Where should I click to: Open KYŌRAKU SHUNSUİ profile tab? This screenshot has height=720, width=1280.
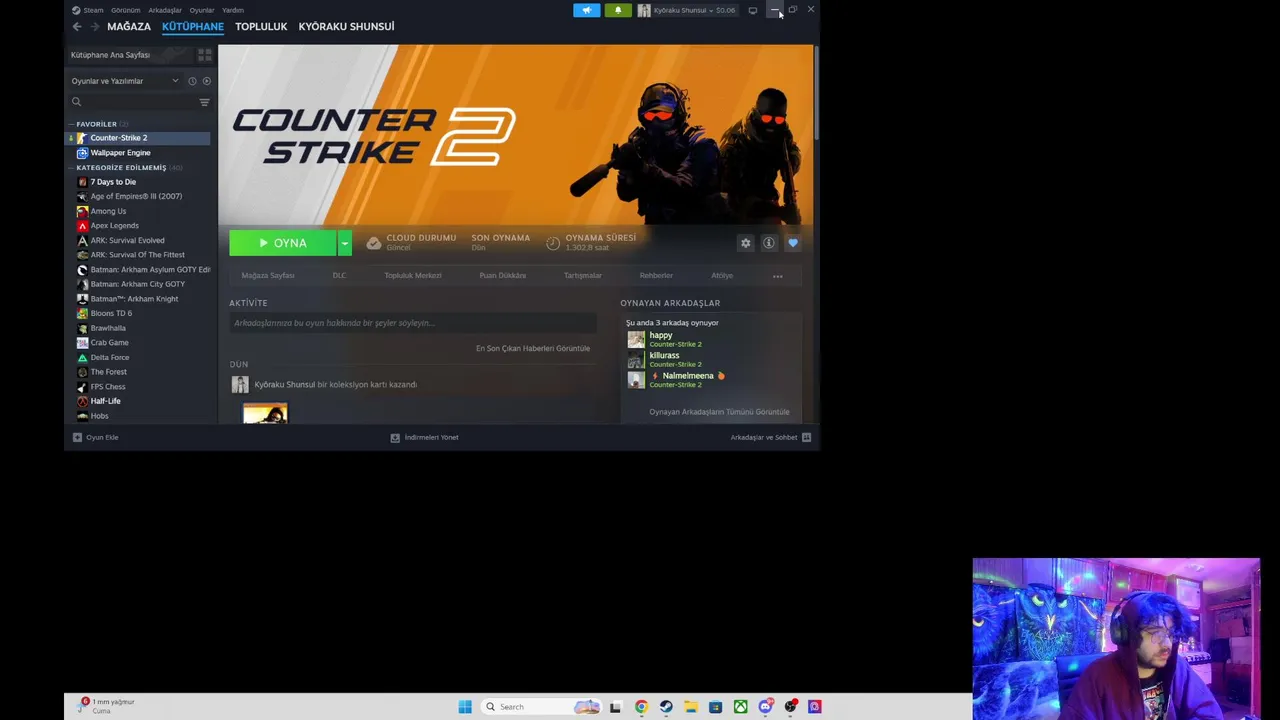[346, 27]
